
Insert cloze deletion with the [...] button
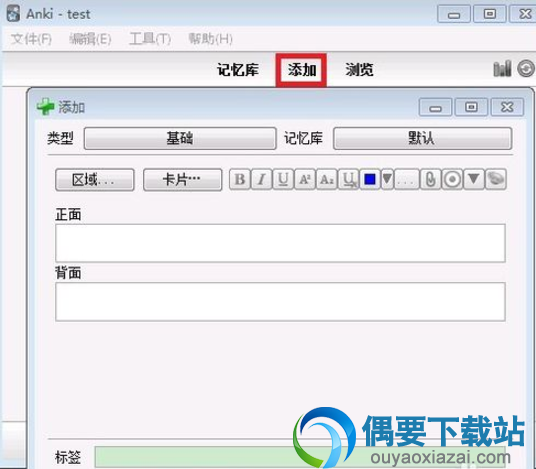click(406, 179)
